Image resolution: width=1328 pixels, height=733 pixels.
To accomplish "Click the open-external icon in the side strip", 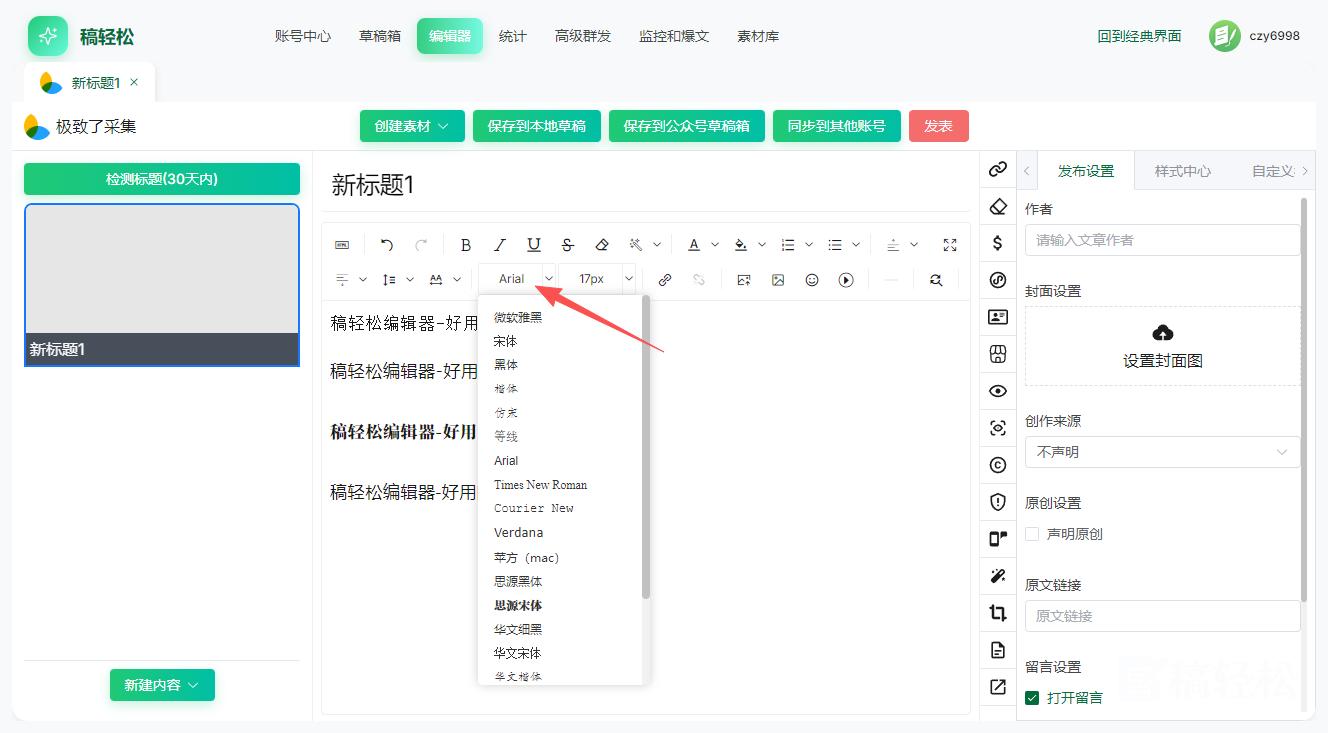I will click(x=998, y=687).
